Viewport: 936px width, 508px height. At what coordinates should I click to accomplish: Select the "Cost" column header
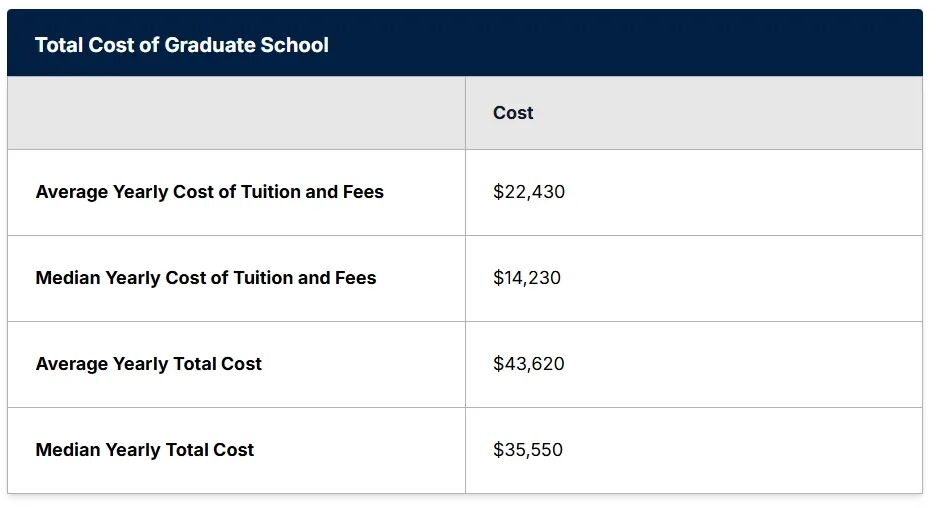click(x=513, y=113)
